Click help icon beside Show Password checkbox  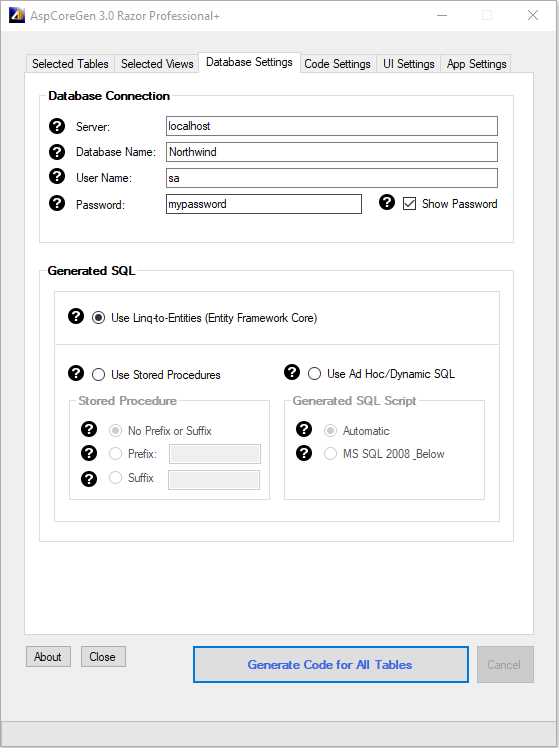[387, 202]
